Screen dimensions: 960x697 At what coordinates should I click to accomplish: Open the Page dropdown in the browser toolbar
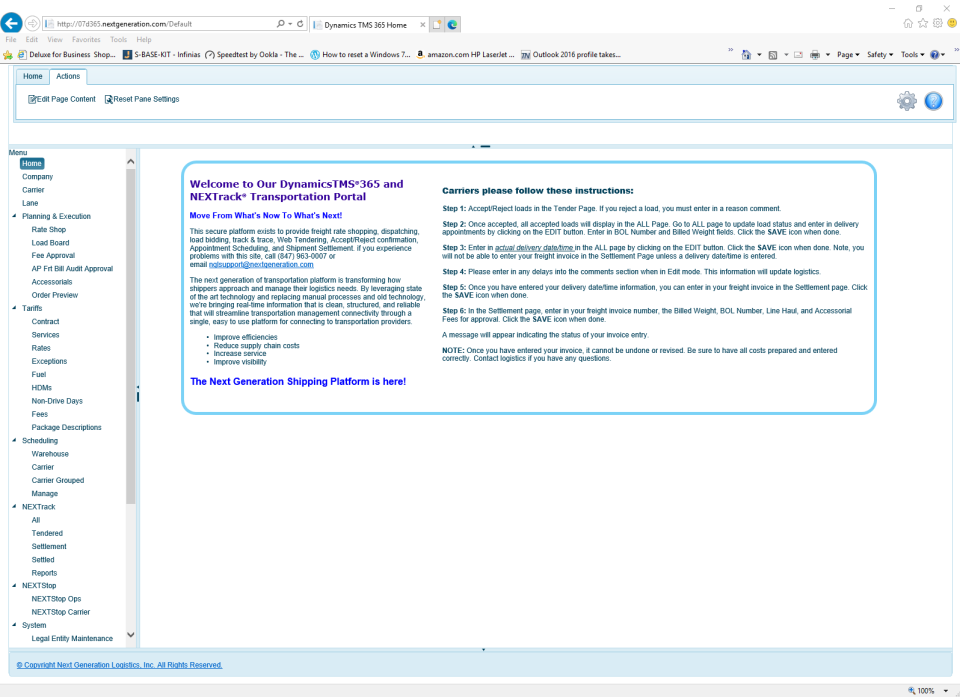pyautogui.click(x=849, y=54)
